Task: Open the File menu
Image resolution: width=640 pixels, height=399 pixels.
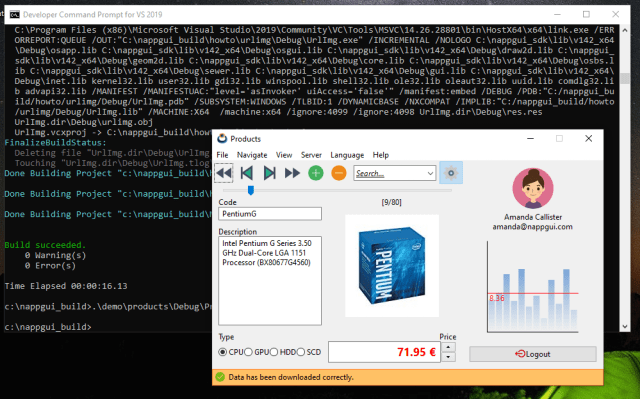Action: pyautogui.click(x=222, y=155)
